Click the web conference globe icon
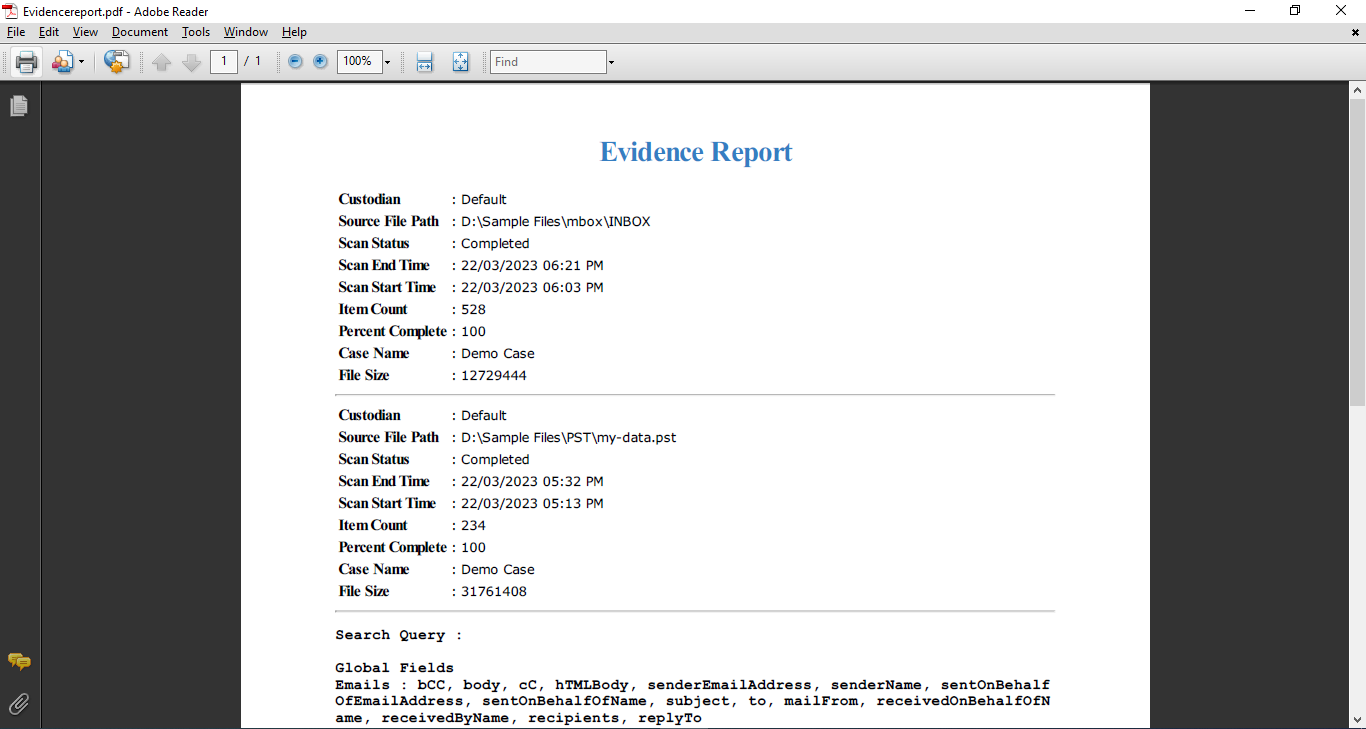This screenshot has height=729, width=1366. click(117, 62)
